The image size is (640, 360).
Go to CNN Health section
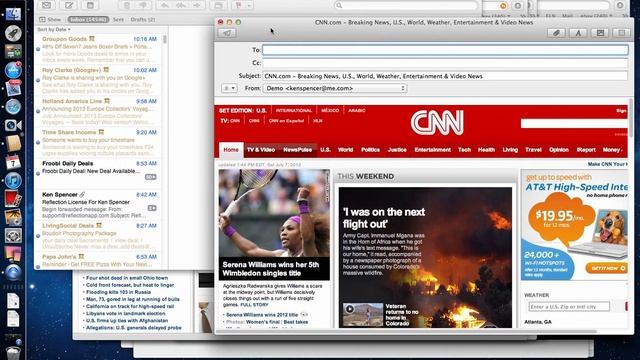click(486, 150)
